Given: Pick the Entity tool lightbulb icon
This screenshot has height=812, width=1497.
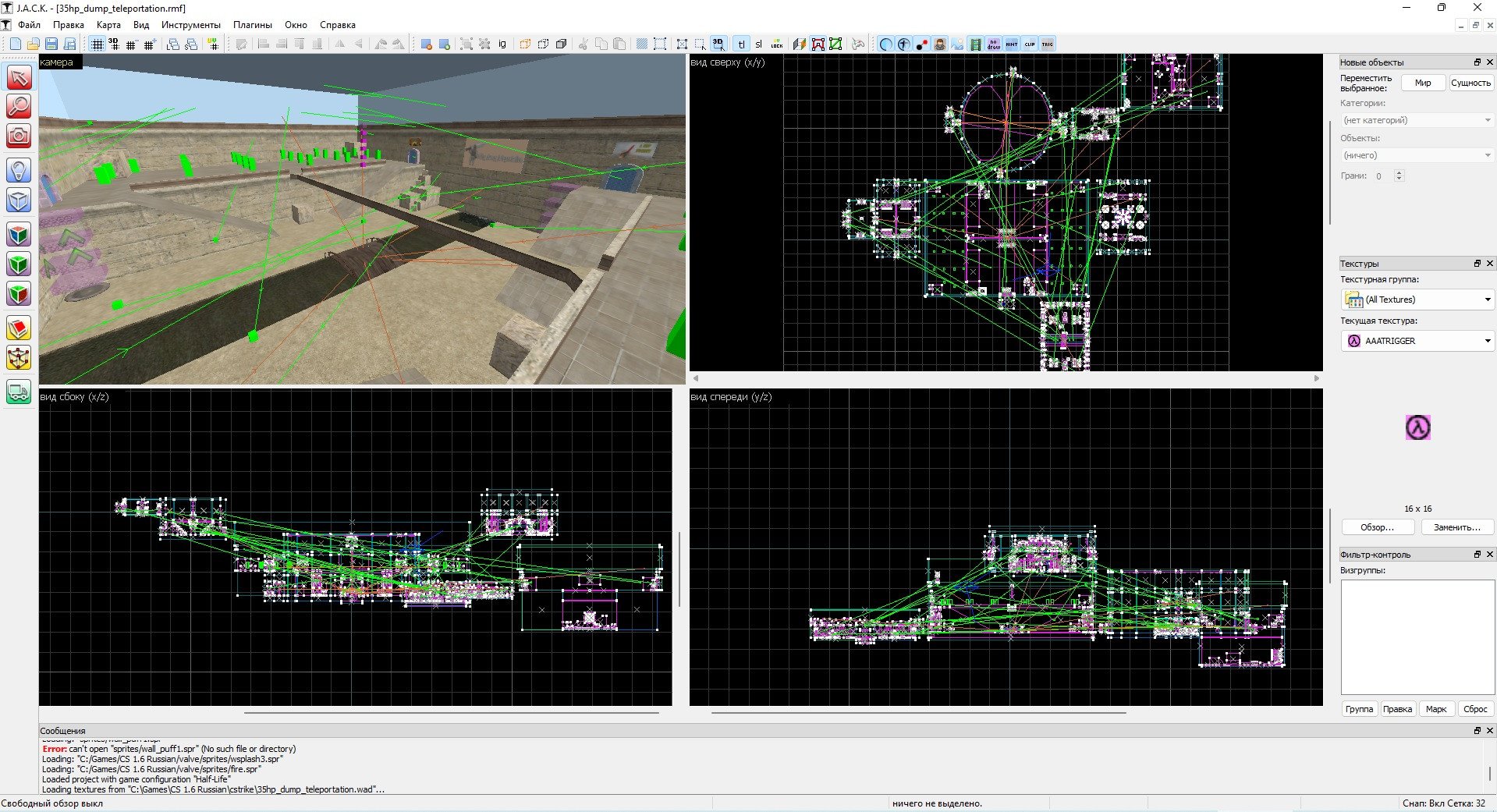Looking at the screenshot, I should click(19, 169).
